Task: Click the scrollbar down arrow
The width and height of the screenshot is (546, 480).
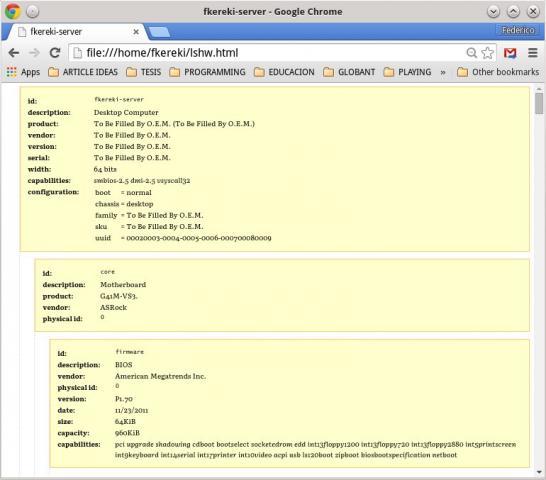Action: tap(539, 472)
